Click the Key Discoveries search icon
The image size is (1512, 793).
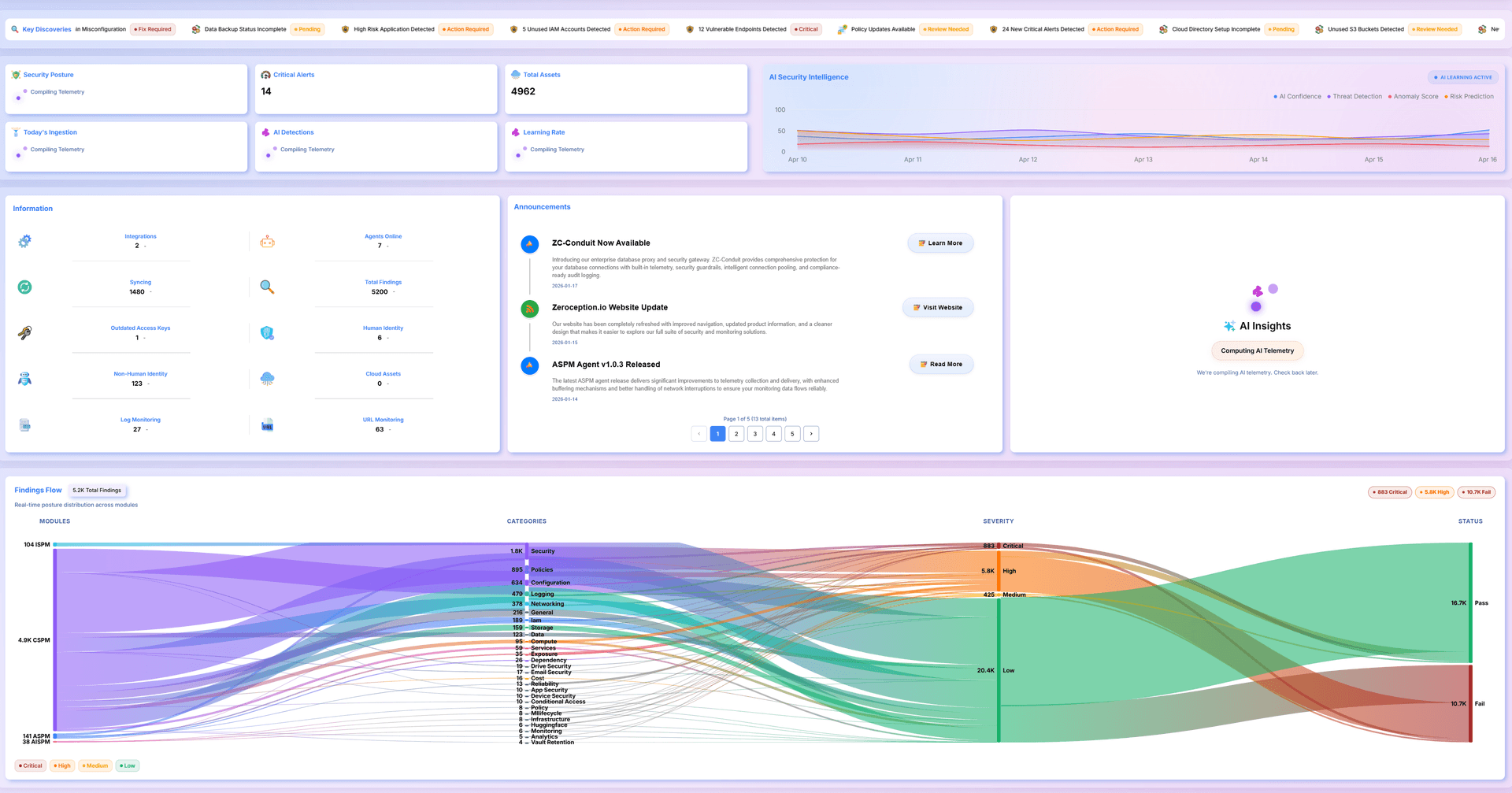pos(15,29)
